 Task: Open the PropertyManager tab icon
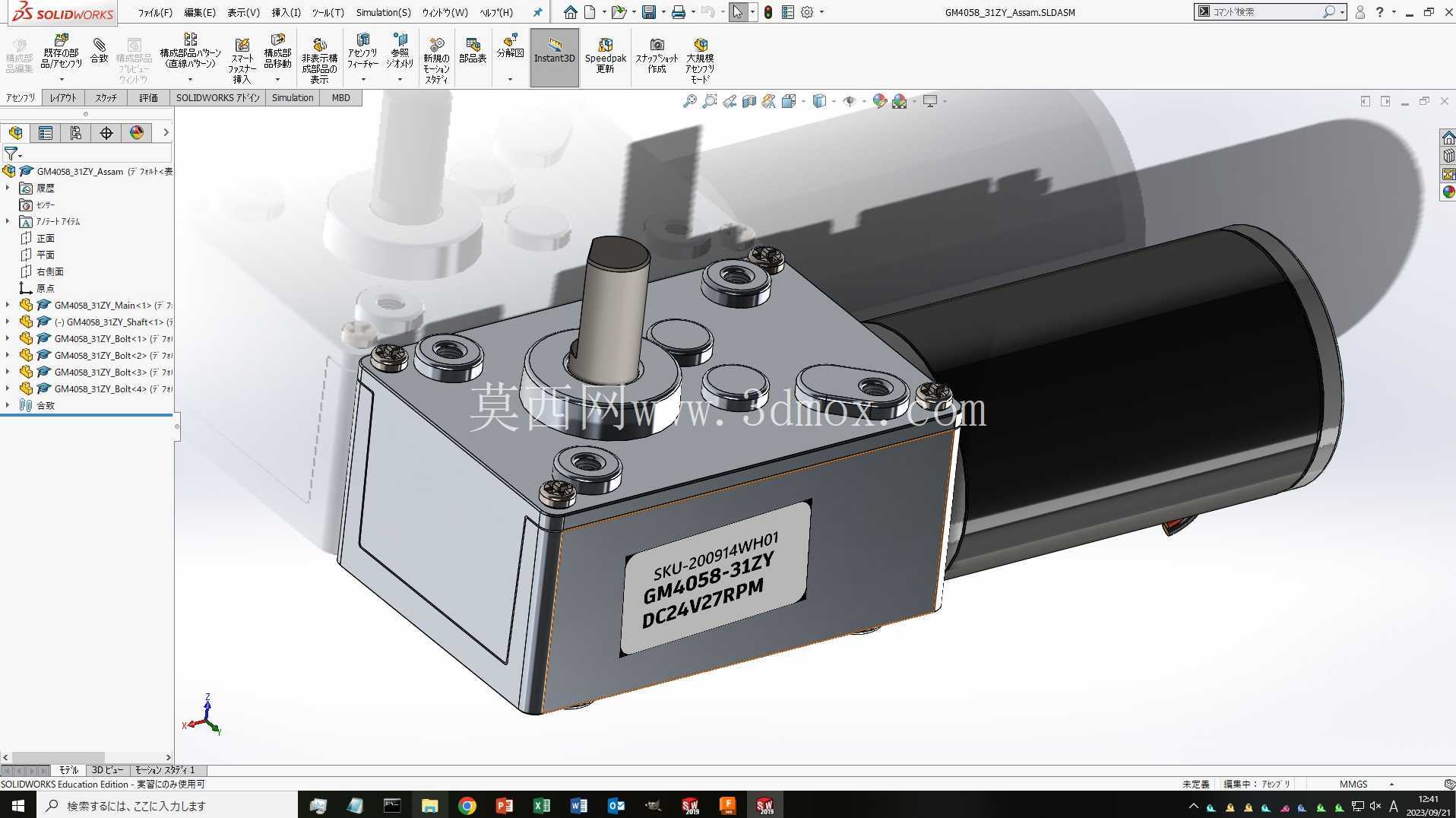[46, 133]
